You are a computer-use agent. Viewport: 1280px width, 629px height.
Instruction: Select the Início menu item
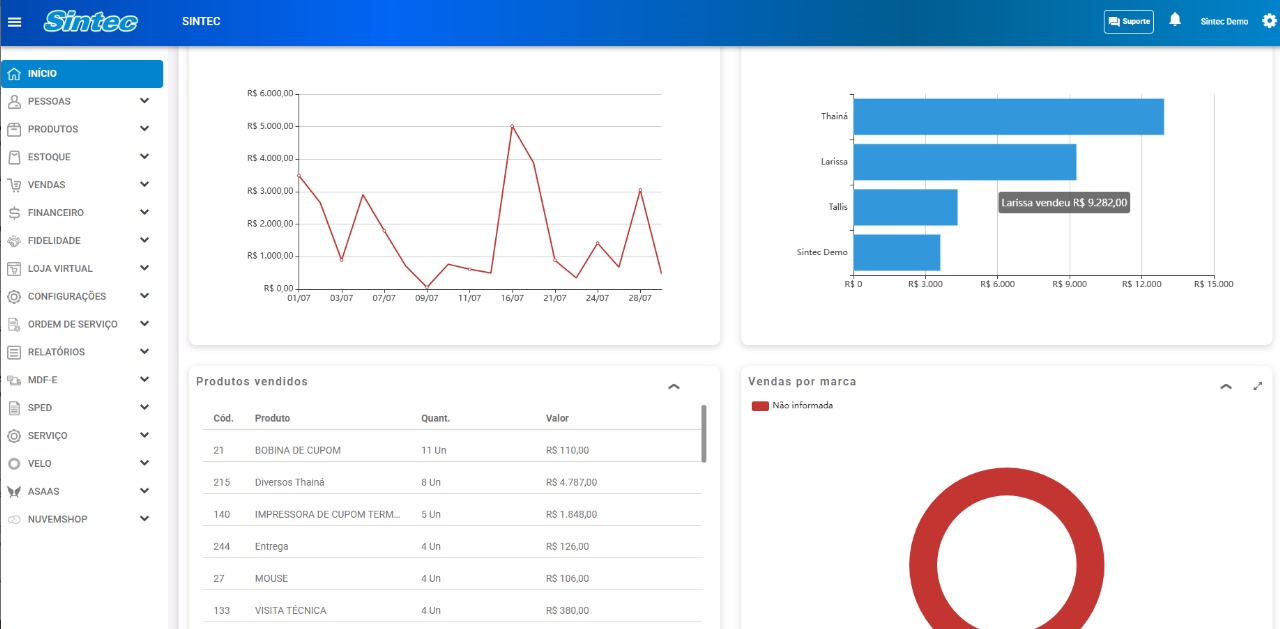82,74
